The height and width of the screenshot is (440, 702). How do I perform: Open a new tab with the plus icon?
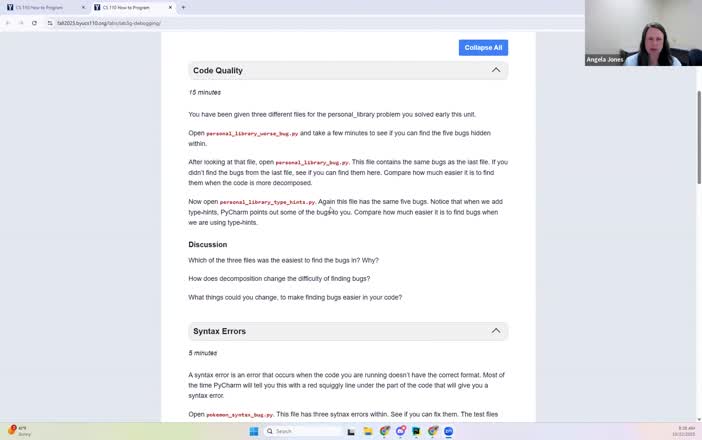click(183, 7)
